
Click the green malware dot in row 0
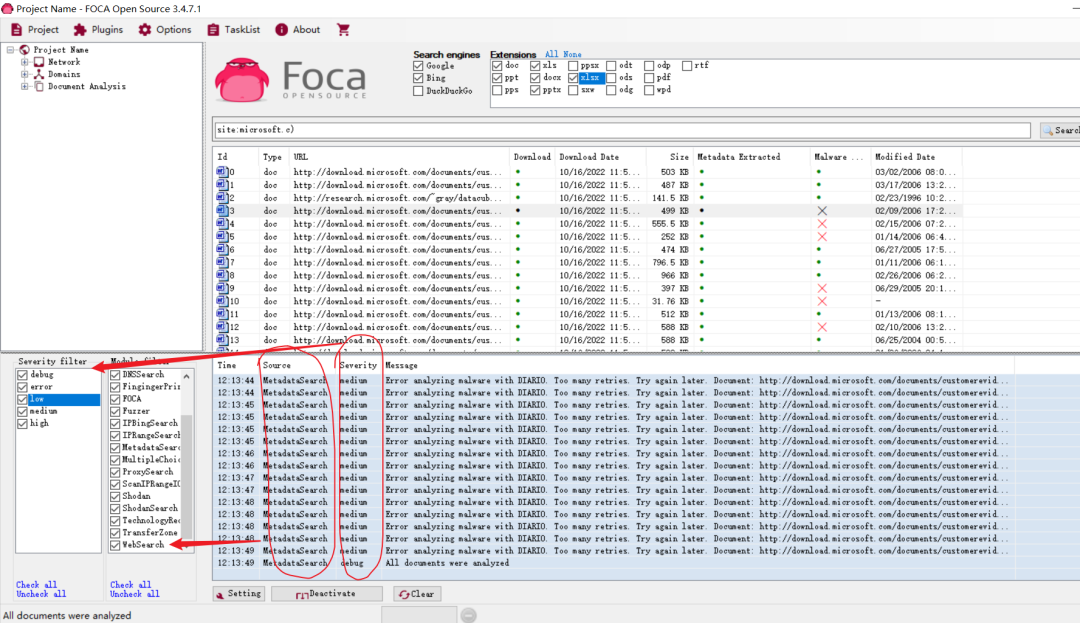818,172
